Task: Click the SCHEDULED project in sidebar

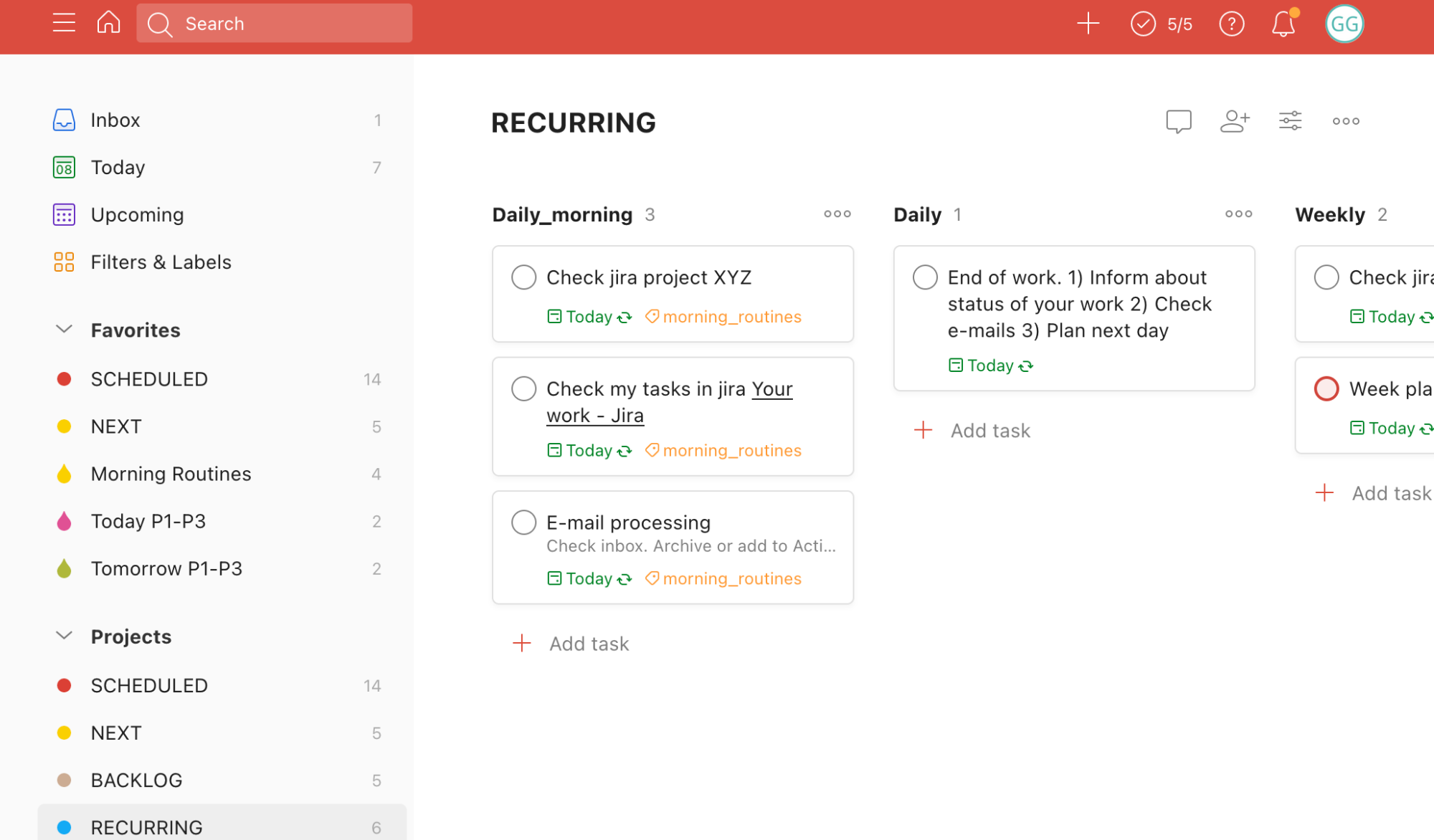Action: click(150, 685)
